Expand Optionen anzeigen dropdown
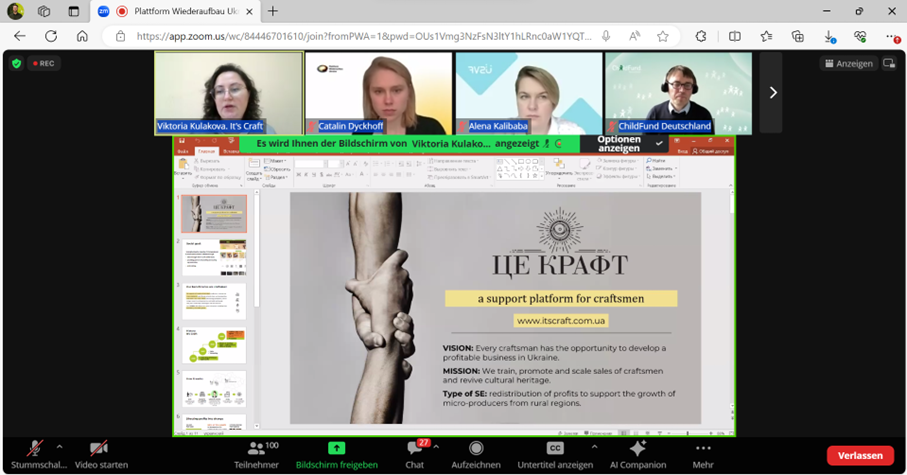 pyautogui.click(x=625, y=143)
